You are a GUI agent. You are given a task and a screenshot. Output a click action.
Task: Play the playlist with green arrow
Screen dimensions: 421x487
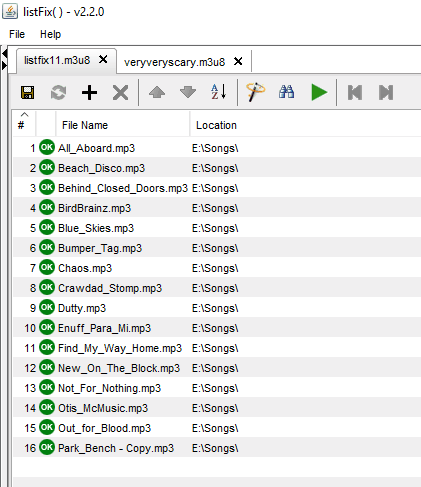(x=319, y=92)
